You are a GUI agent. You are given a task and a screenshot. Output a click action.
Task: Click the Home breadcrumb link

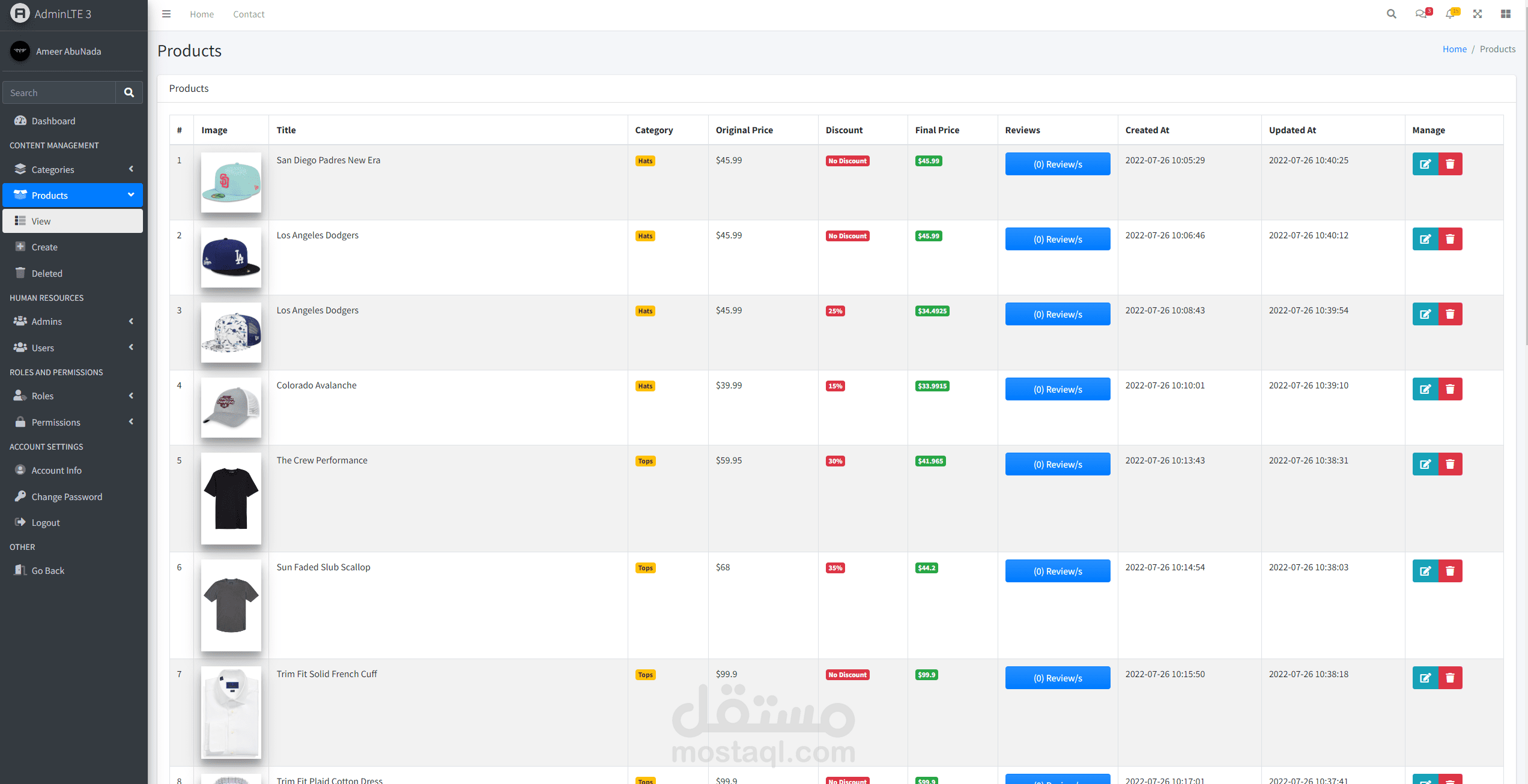pyautogui.click(x=1454, y=49)
